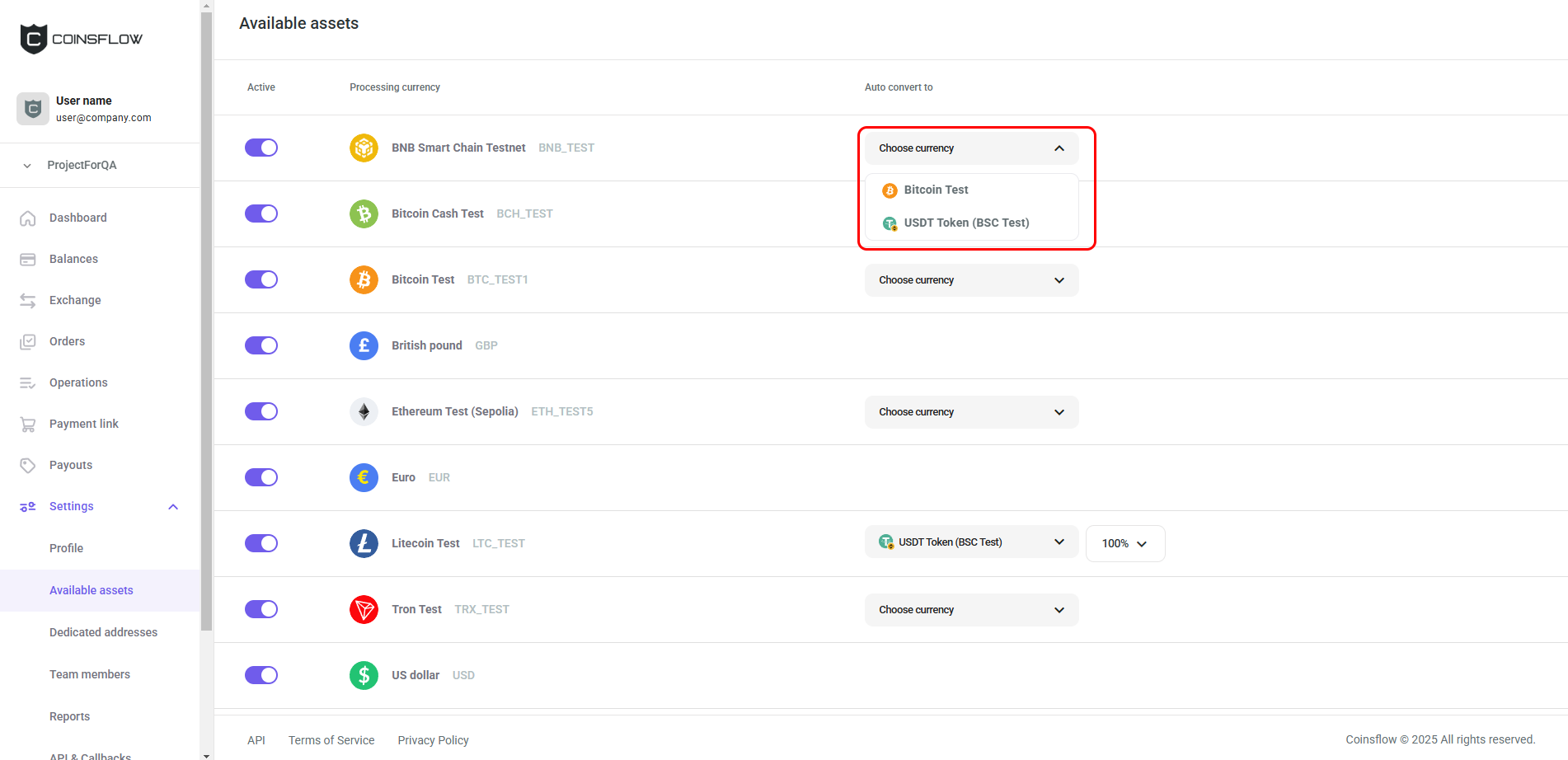Open the Terms of Service link
The height and width of the screenshot is (760, 1568).
tap(331, 740)
